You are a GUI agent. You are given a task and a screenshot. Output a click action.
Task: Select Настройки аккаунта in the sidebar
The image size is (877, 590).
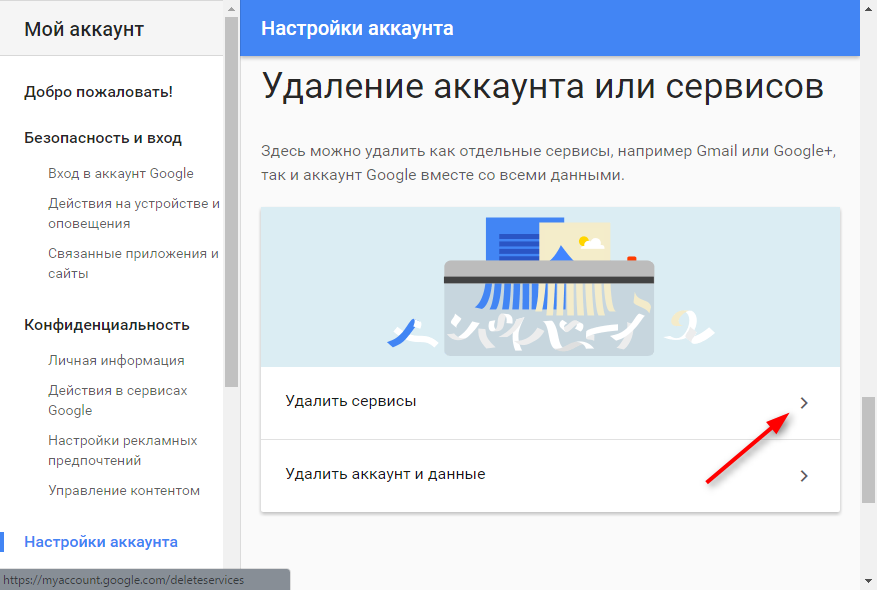[x=101, y=542]
